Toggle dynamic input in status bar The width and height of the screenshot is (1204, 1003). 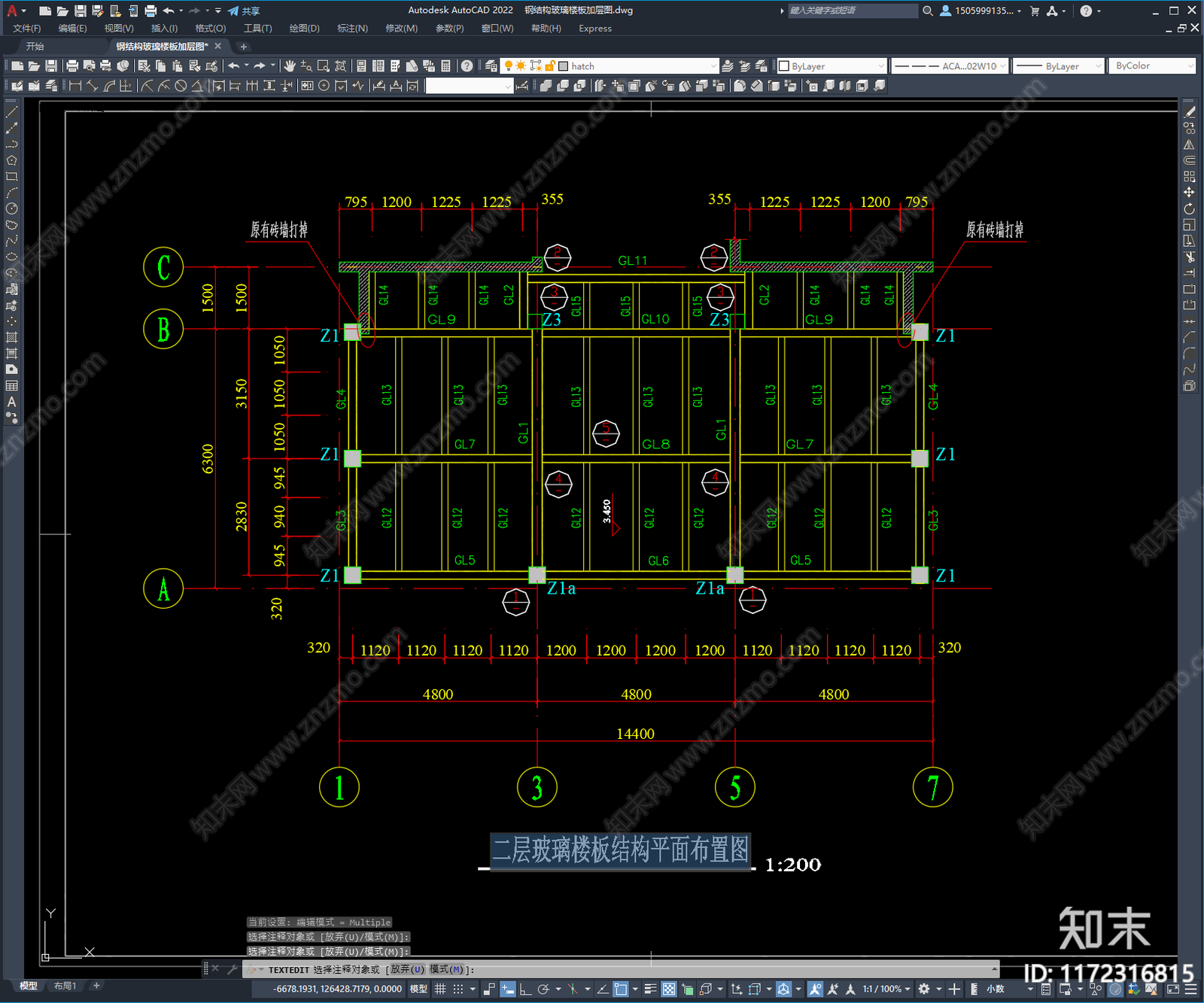(508, 989)
